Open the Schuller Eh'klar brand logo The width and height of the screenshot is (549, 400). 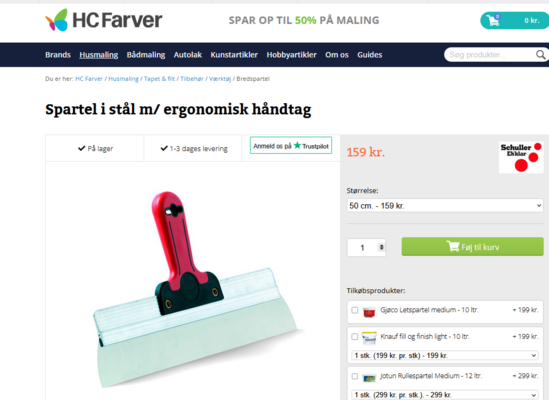[x=521, y=157]
